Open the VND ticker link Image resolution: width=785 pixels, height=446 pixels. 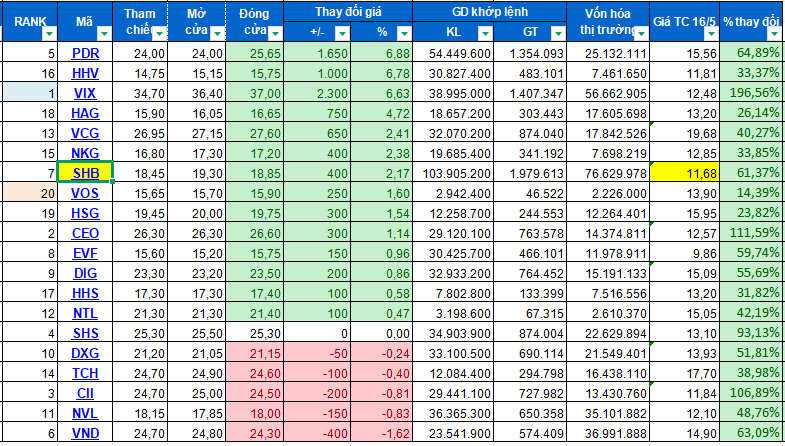pos(85,433)
